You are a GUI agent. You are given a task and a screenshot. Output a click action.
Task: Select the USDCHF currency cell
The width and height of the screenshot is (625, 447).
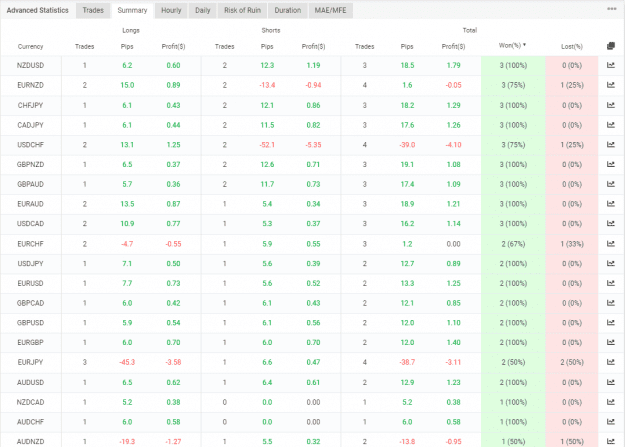[30, 145]
